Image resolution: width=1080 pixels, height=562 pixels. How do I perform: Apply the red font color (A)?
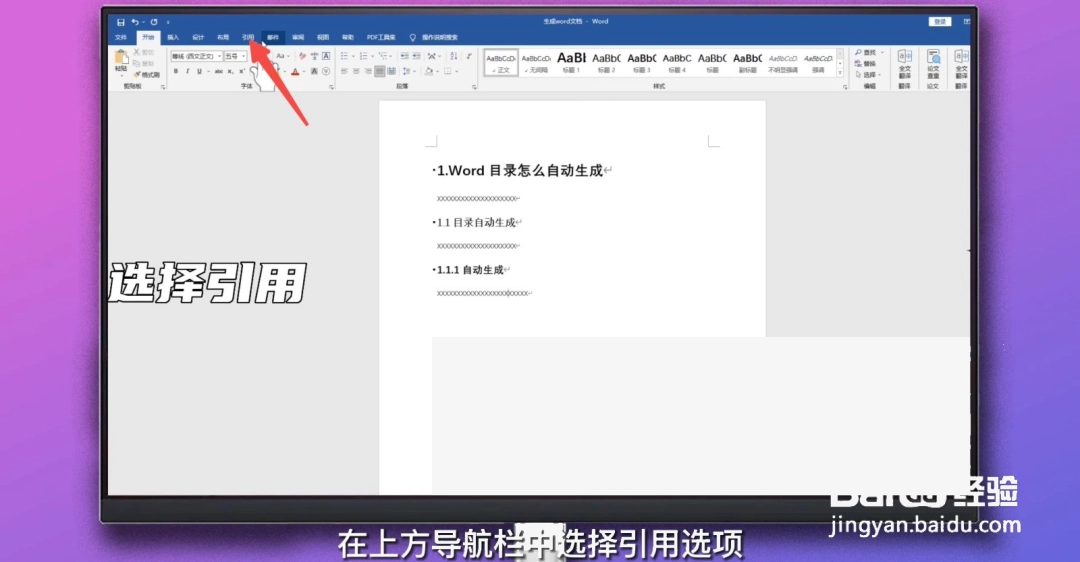click(295, 71)
